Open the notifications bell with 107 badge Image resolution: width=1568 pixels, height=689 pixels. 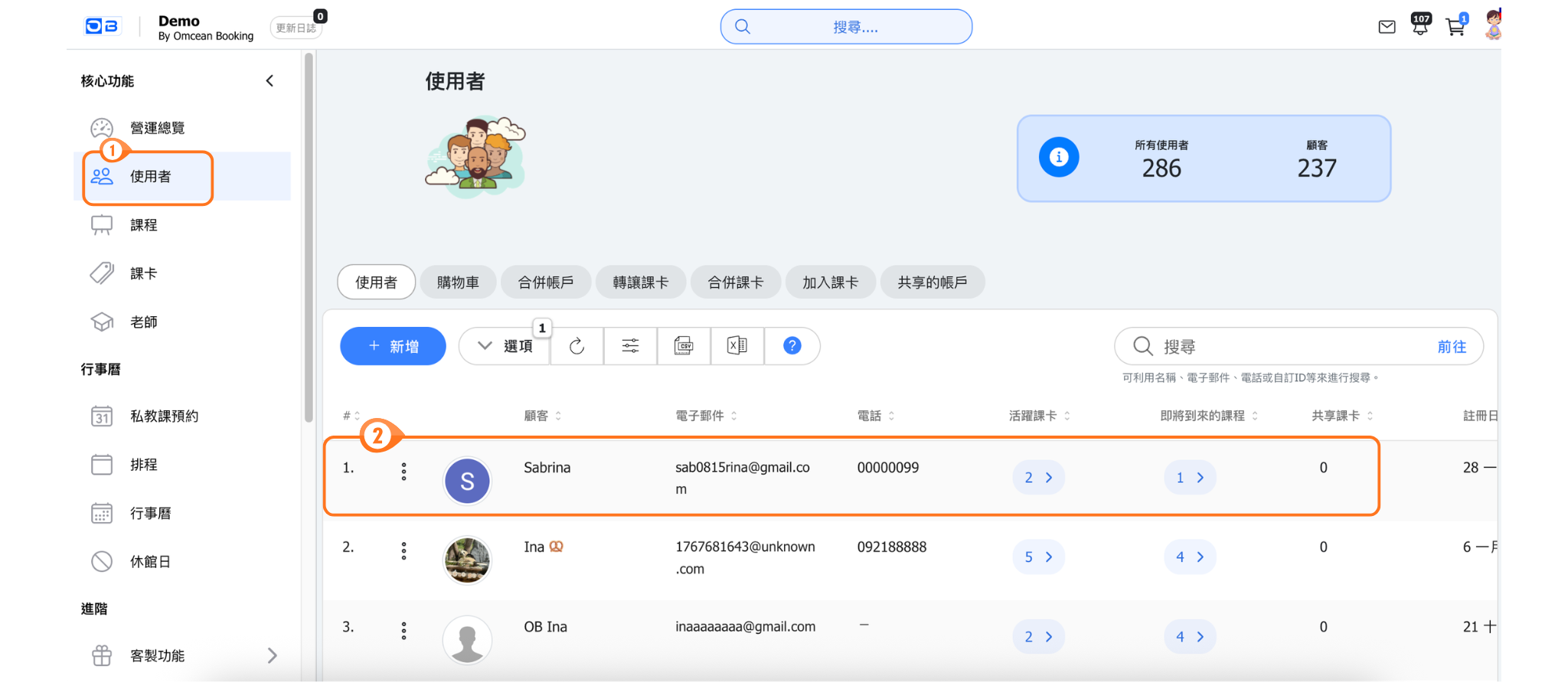pos(1420,26)
